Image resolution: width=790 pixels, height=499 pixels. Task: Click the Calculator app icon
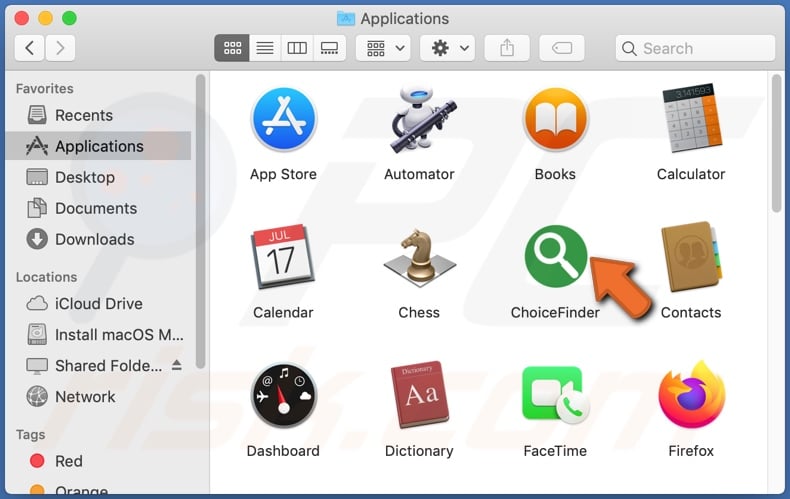pos(692,118)
